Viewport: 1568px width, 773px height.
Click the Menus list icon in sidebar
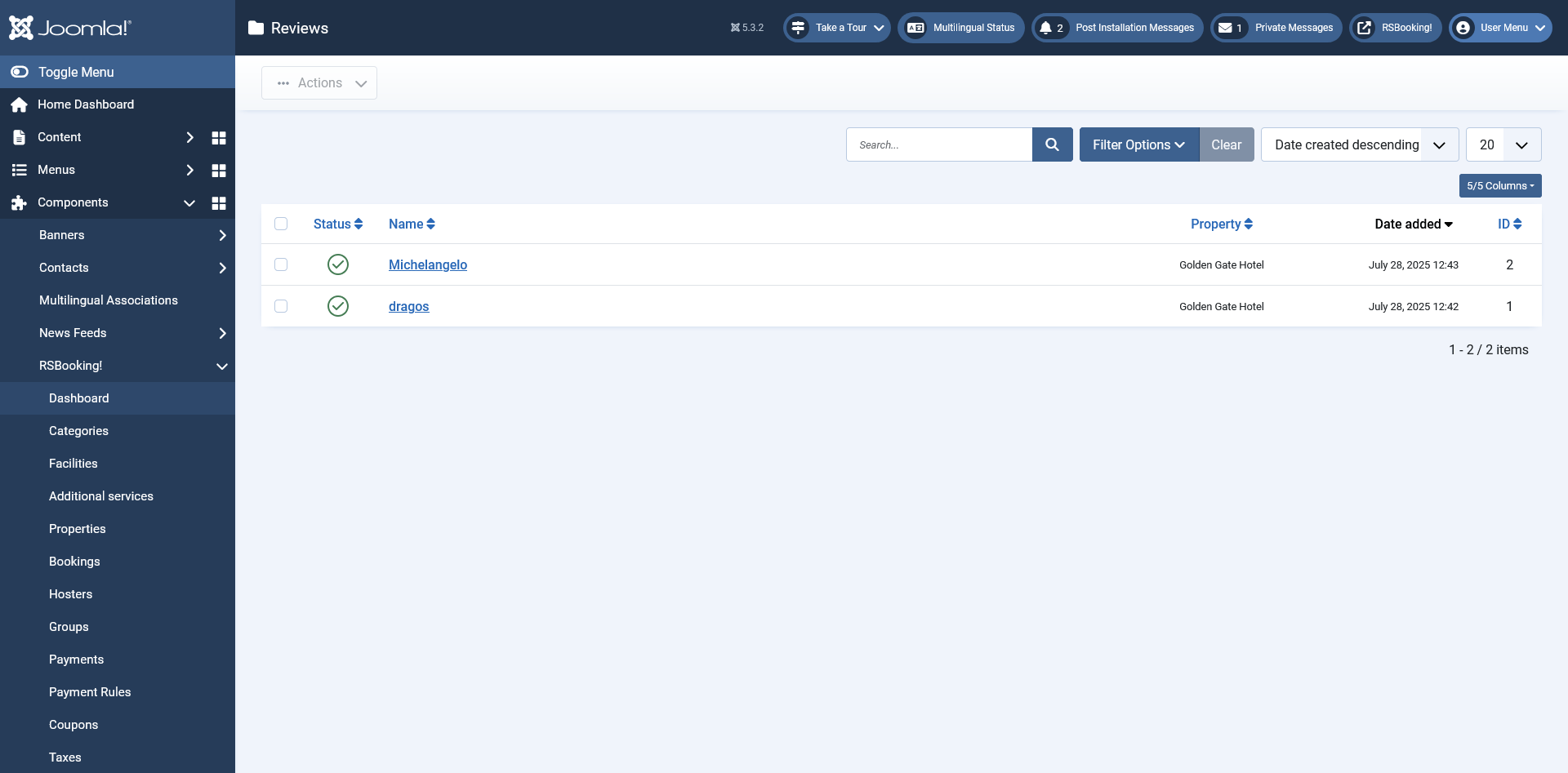[19, 170]
